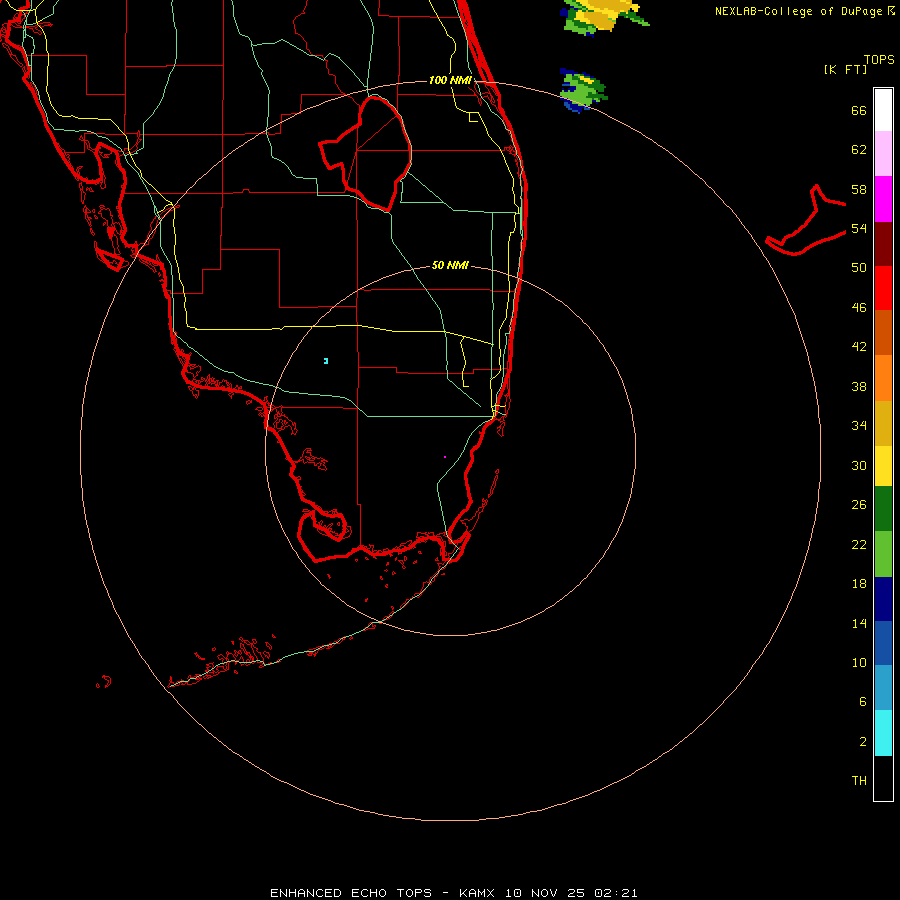900x900 pixels.
Task: Click the '54' scale label
Action: pyautogui.click(x=859, y=228)
